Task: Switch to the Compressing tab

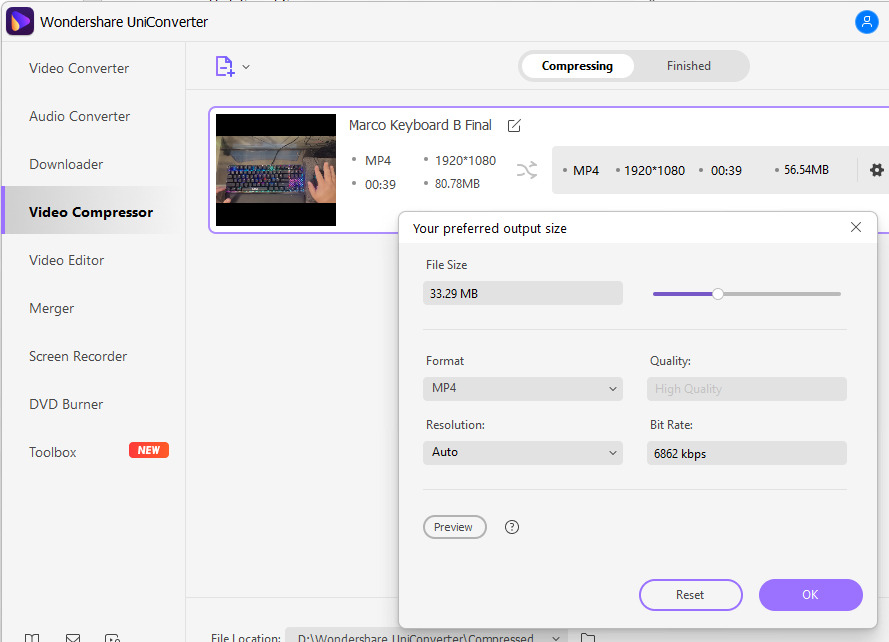Action: (x=577, y=66)
